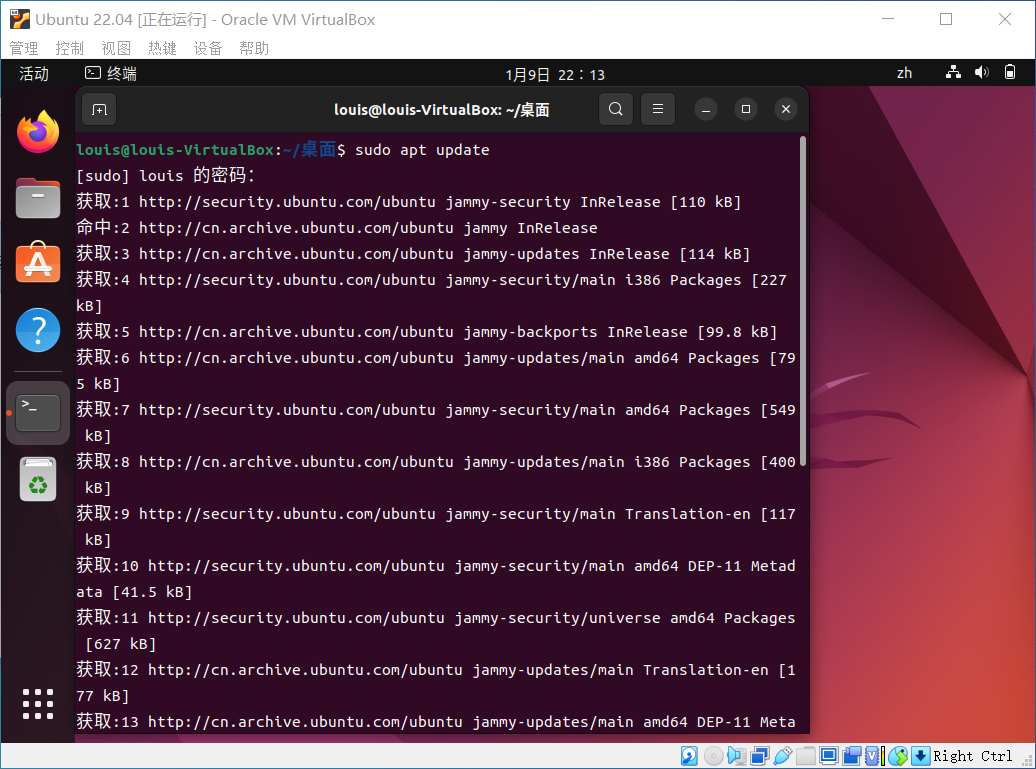Click the recording status icon
The image size is (1036, 769).
852,756
